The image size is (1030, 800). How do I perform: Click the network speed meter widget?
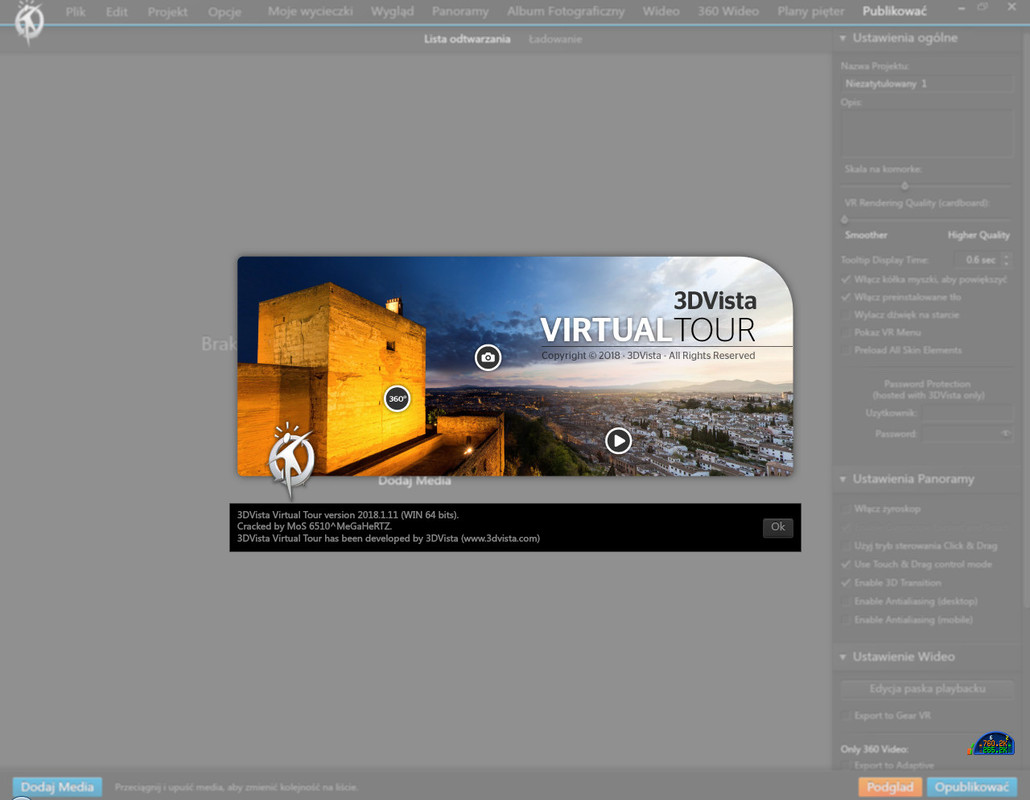pyautogui.click(x=993, y=744)
